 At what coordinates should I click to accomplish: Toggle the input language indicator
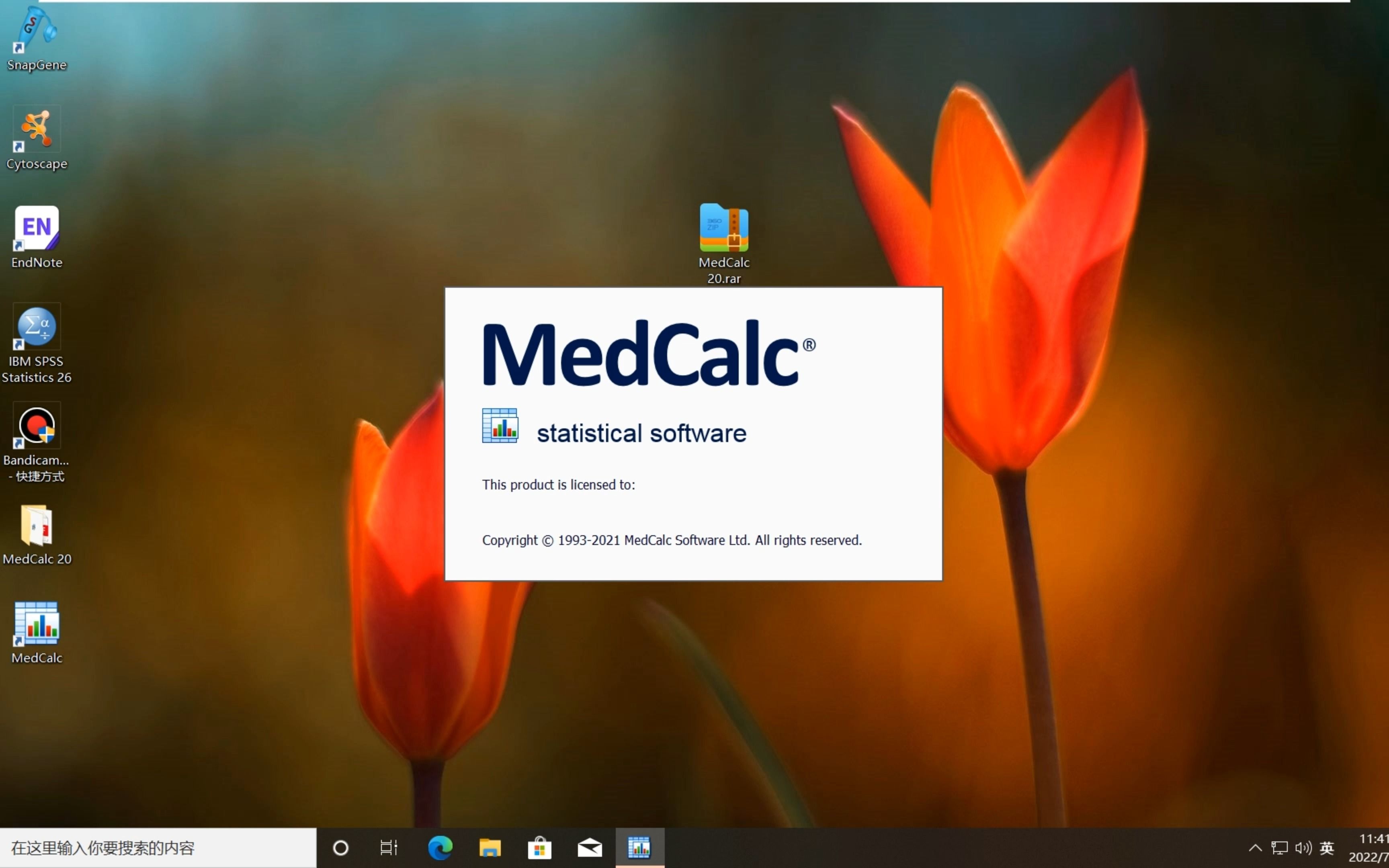(x=1327, y=848)
